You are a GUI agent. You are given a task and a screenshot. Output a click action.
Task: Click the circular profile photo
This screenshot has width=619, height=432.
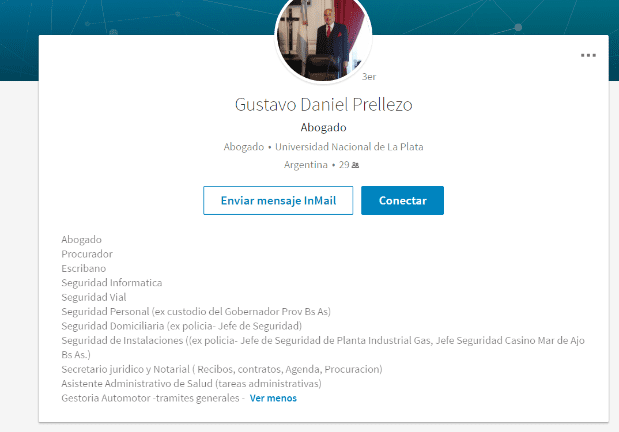tap(323, 38)
